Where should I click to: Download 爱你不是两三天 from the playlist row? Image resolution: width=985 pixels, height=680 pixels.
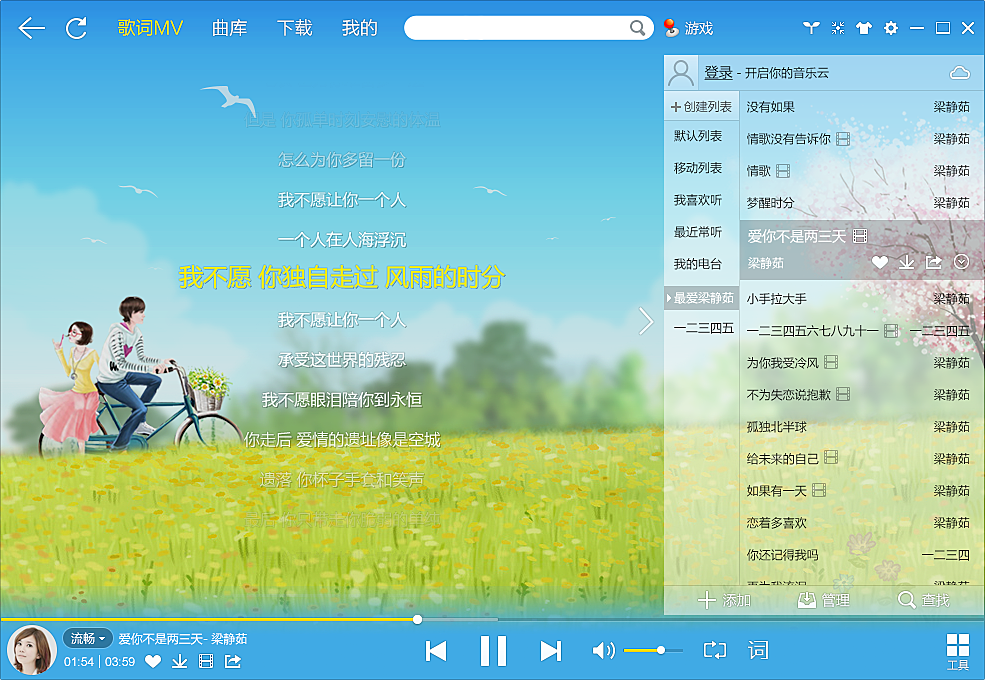[906, 262]
